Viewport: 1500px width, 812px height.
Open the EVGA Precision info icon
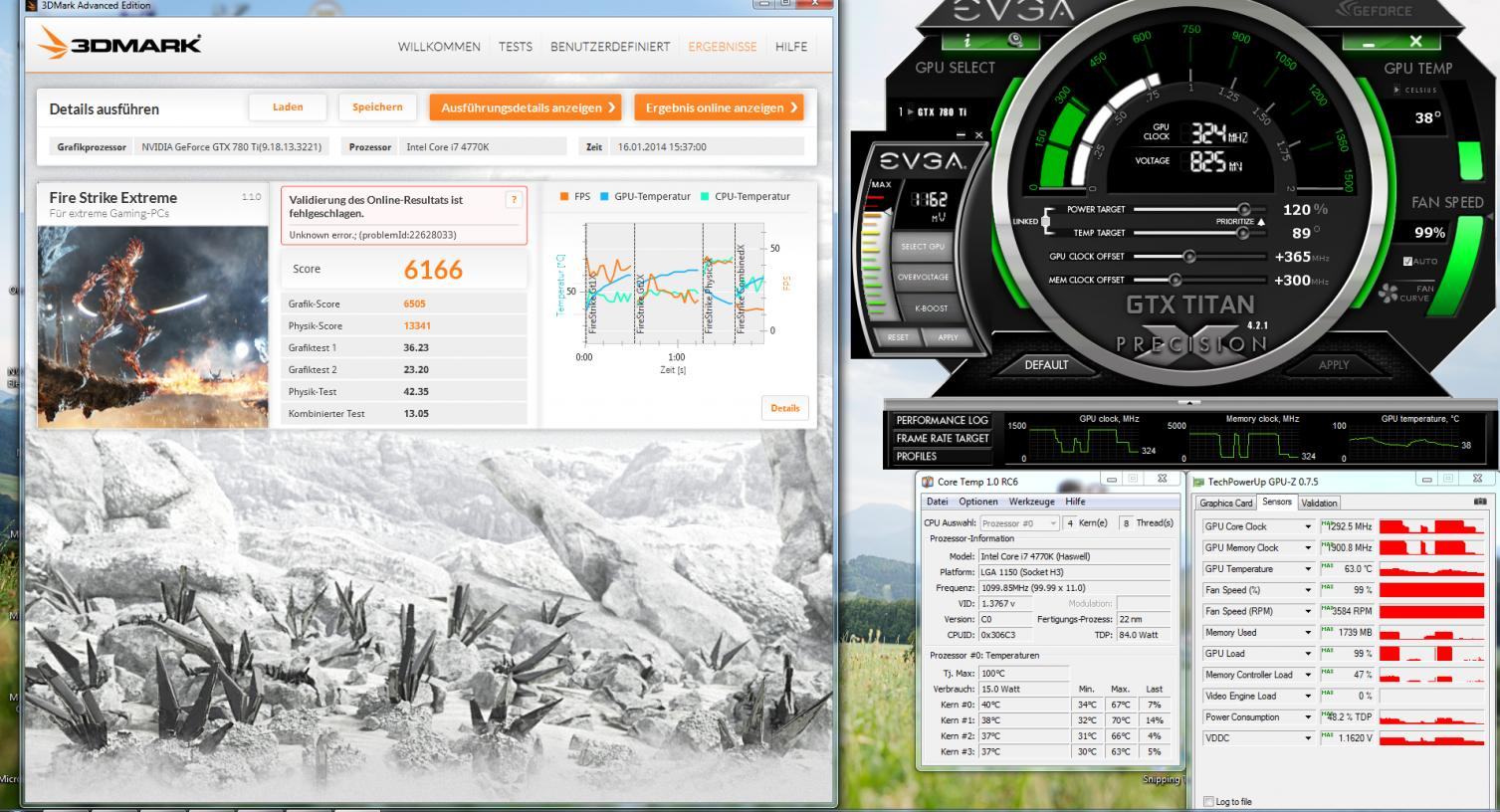point(967,41)
